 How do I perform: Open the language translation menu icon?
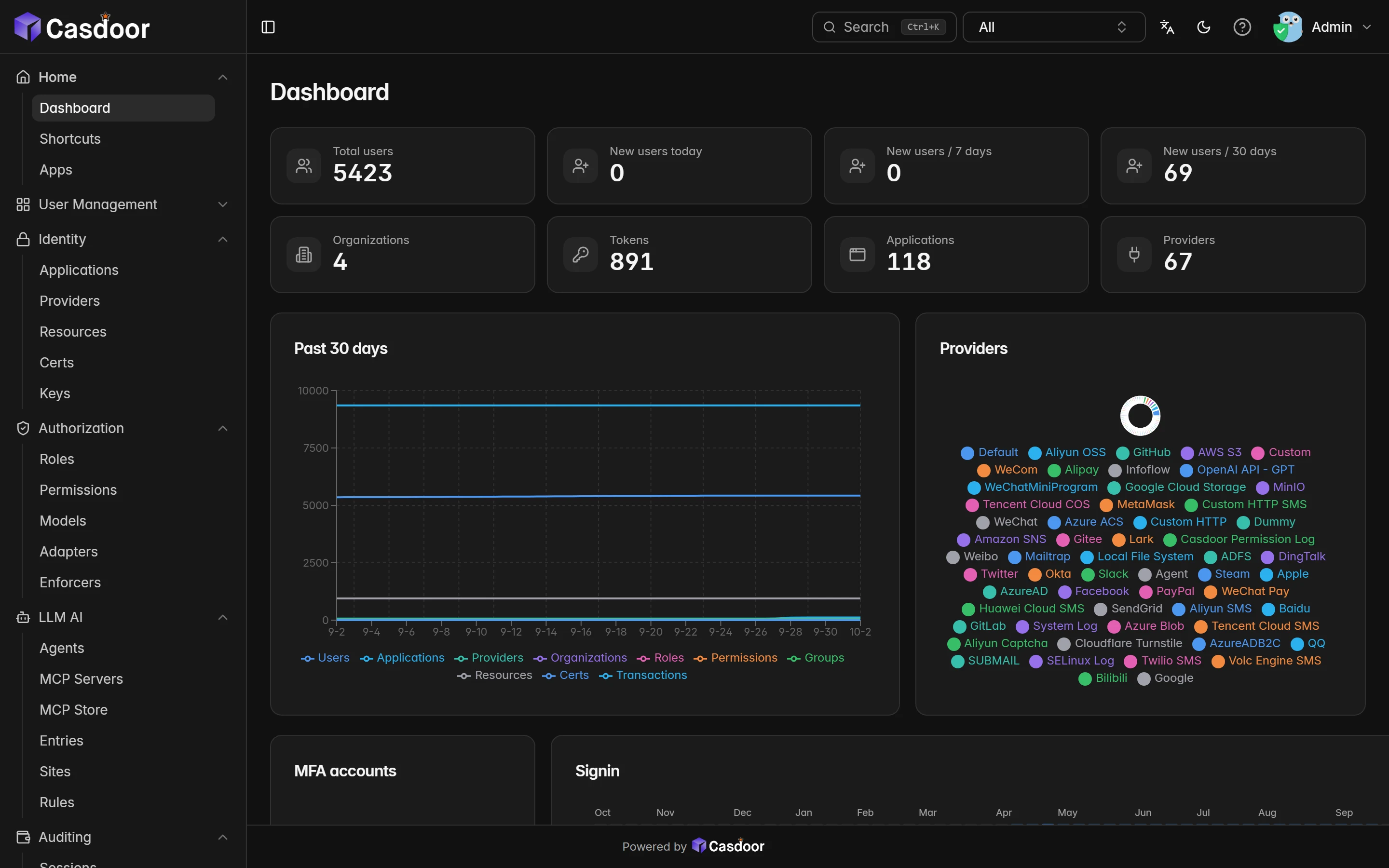(x=1167, y=27)
